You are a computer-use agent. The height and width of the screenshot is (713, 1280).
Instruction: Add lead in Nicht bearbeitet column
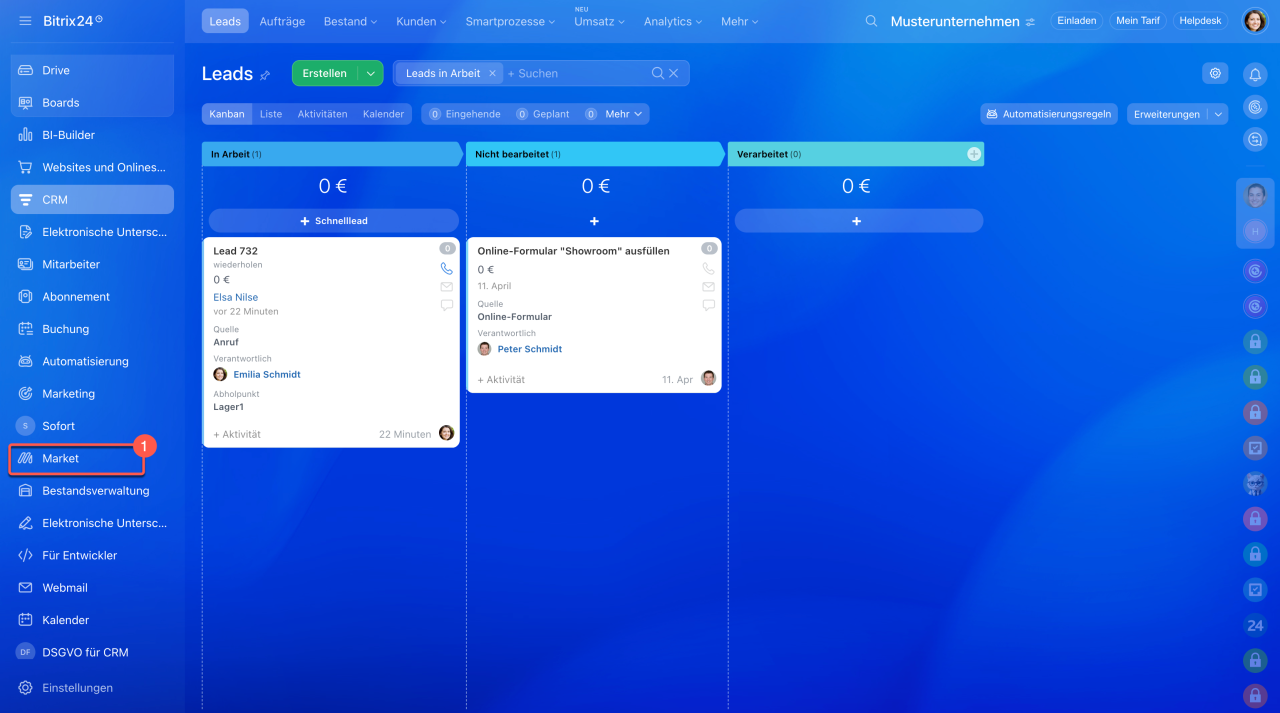[x=594, y=221]
